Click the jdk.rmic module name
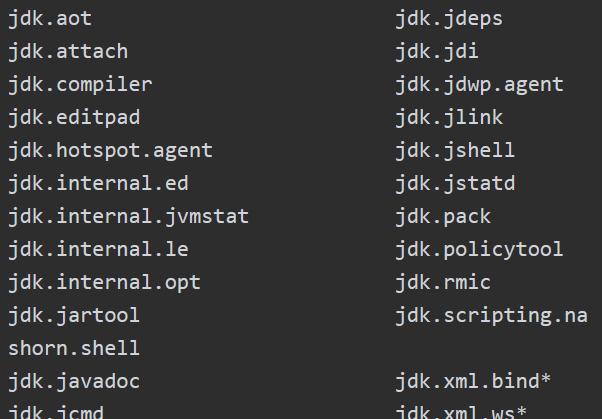 coord(443,283)
